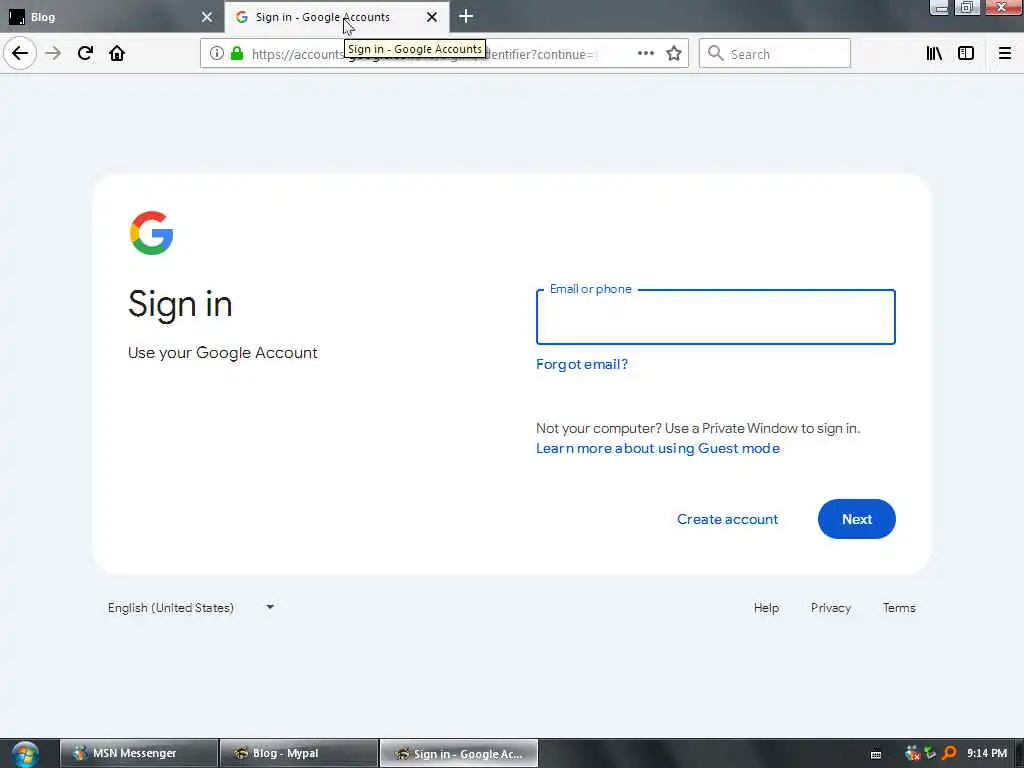Click the 9:14 PM clock

(987, 753)
